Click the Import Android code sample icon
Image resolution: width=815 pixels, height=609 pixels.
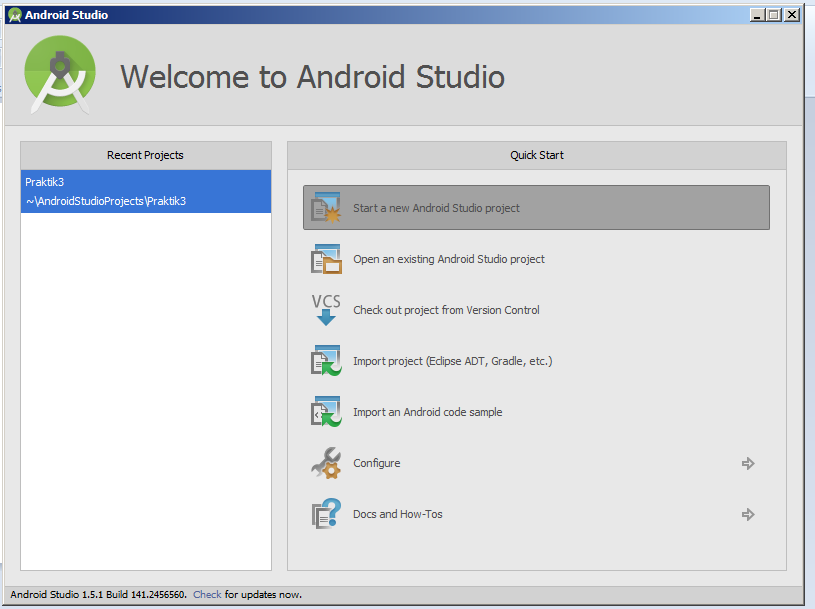(x=324, y=411)
